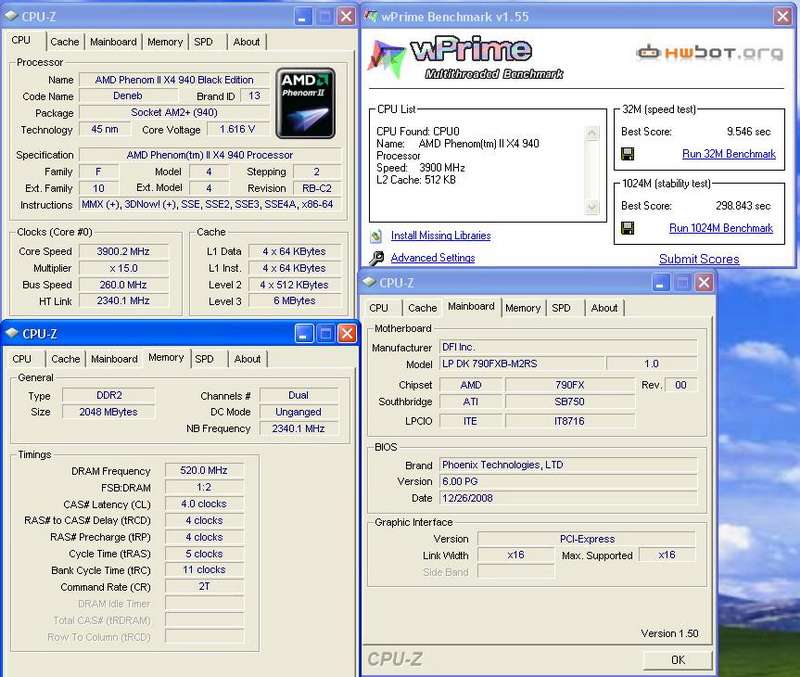The width and height of the screenshot is (800, 677).
Task: Open Cache tab in Mainboard CPU-Z window
Action: tap(422, 308)
